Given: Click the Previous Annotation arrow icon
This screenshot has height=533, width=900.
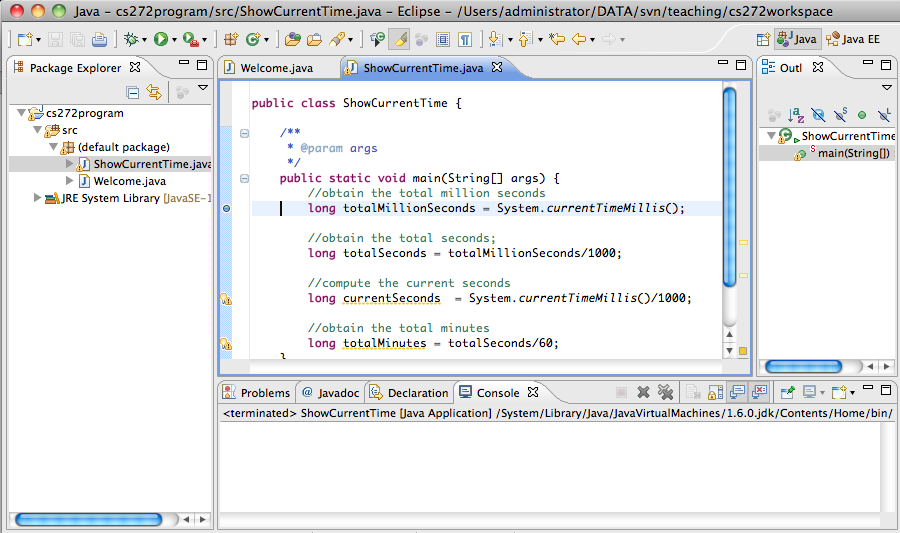Looking at the screenshot, I should (x=525, y=39).
